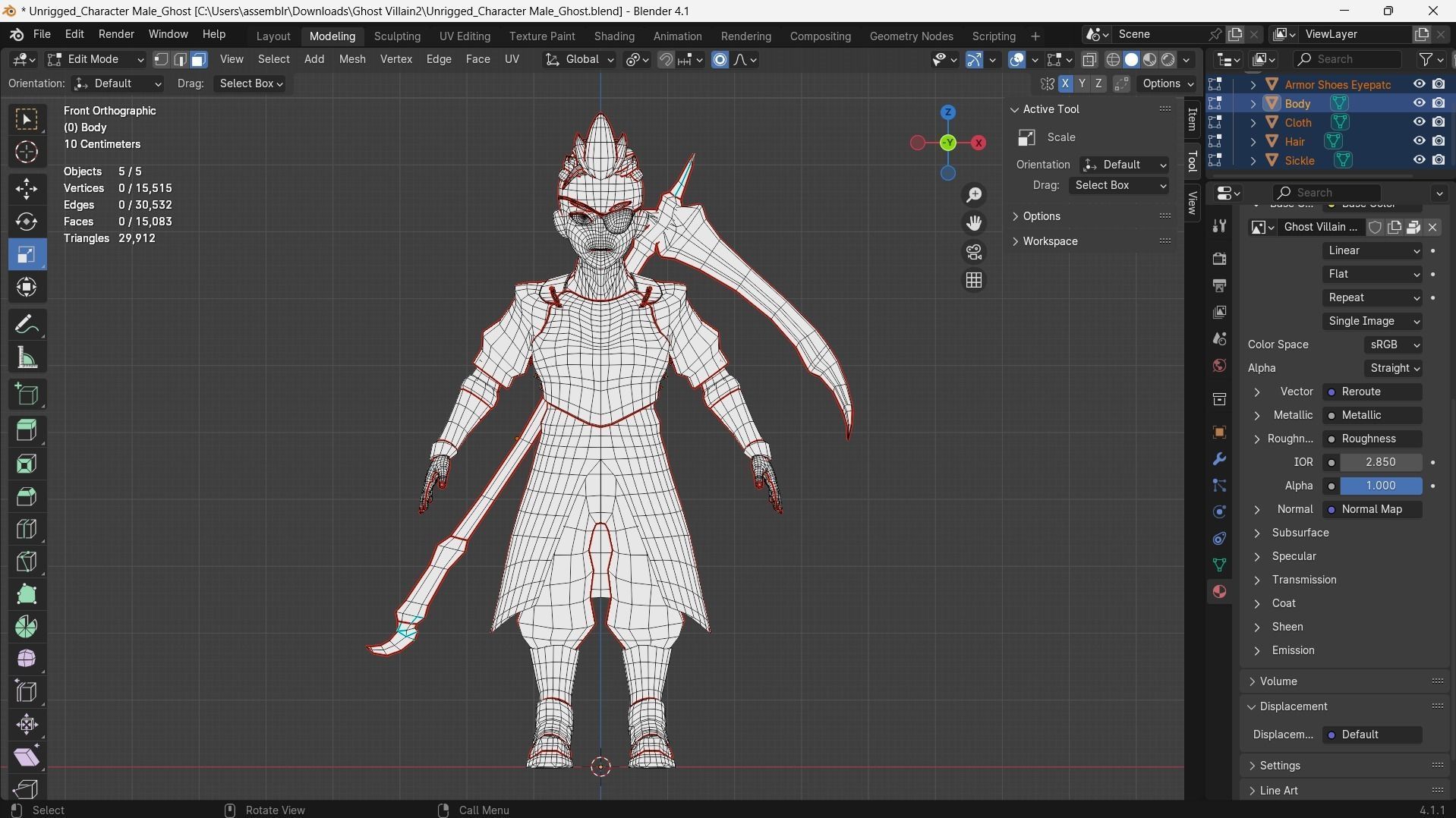Enable edge select mode
The image size is (1456, 818).
[x=180, y=60]
